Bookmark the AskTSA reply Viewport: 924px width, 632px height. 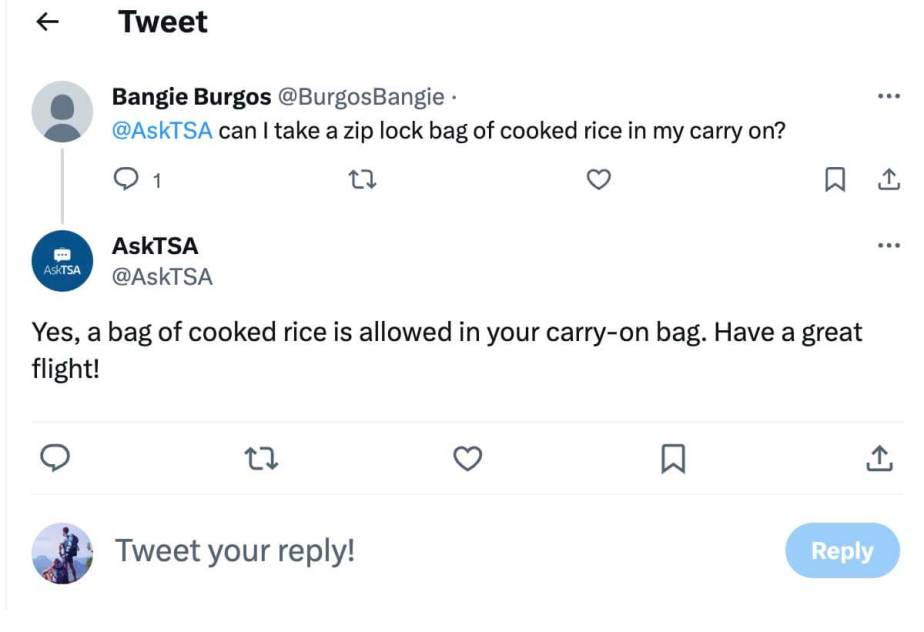pyautogui.click(x=675, y=459)
